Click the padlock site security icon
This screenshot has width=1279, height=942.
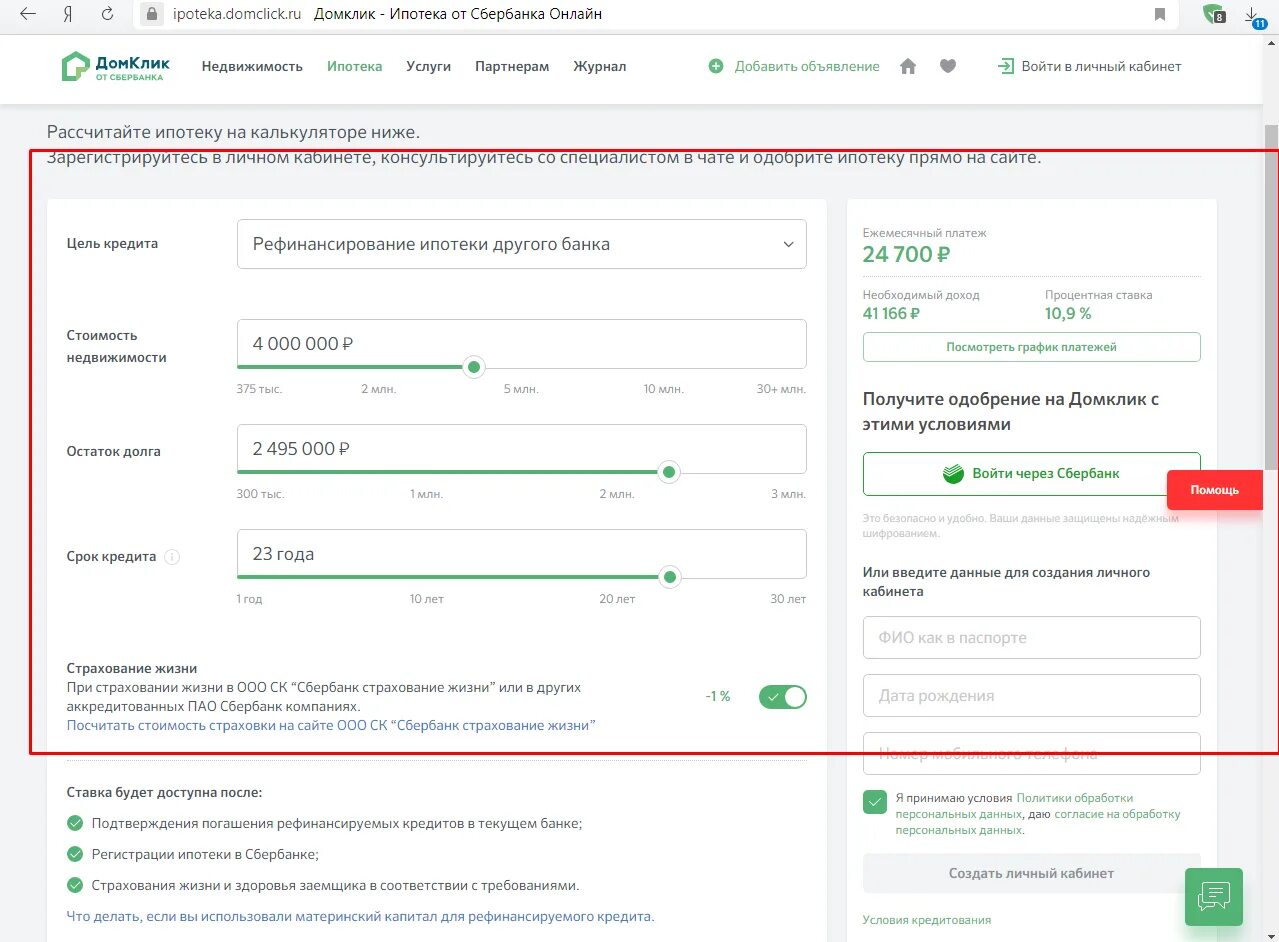point(152,14)
